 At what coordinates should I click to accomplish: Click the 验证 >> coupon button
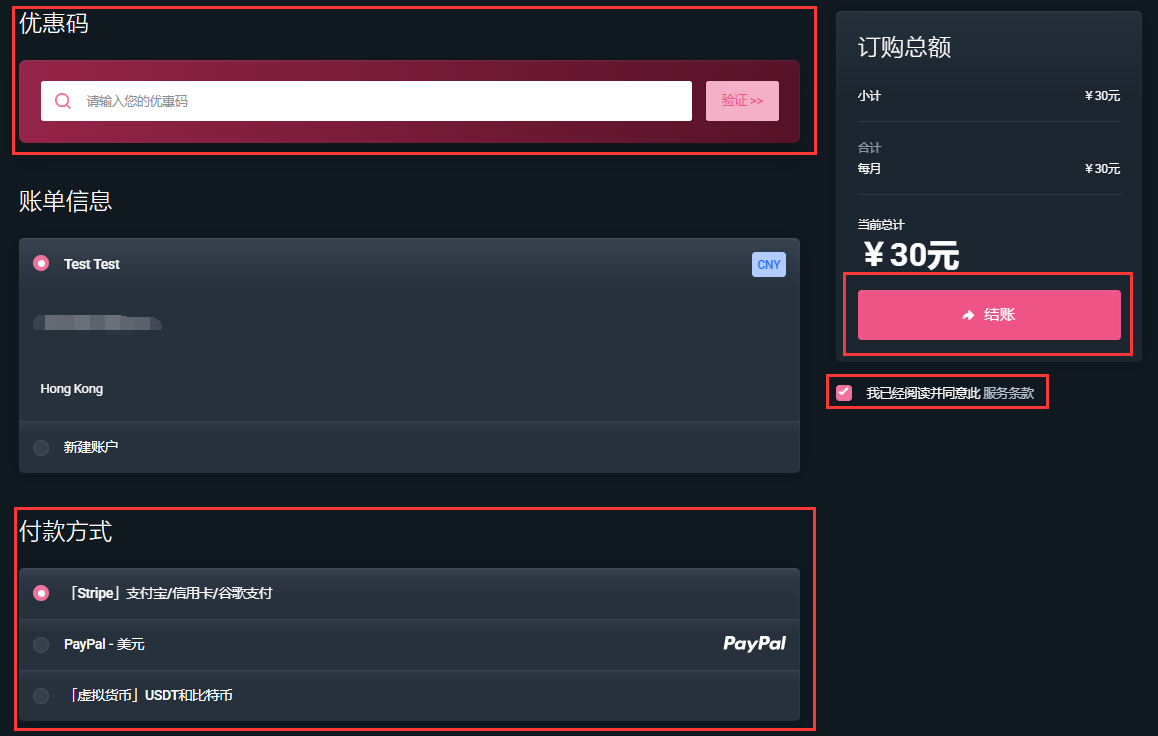[x=742, y=100]
